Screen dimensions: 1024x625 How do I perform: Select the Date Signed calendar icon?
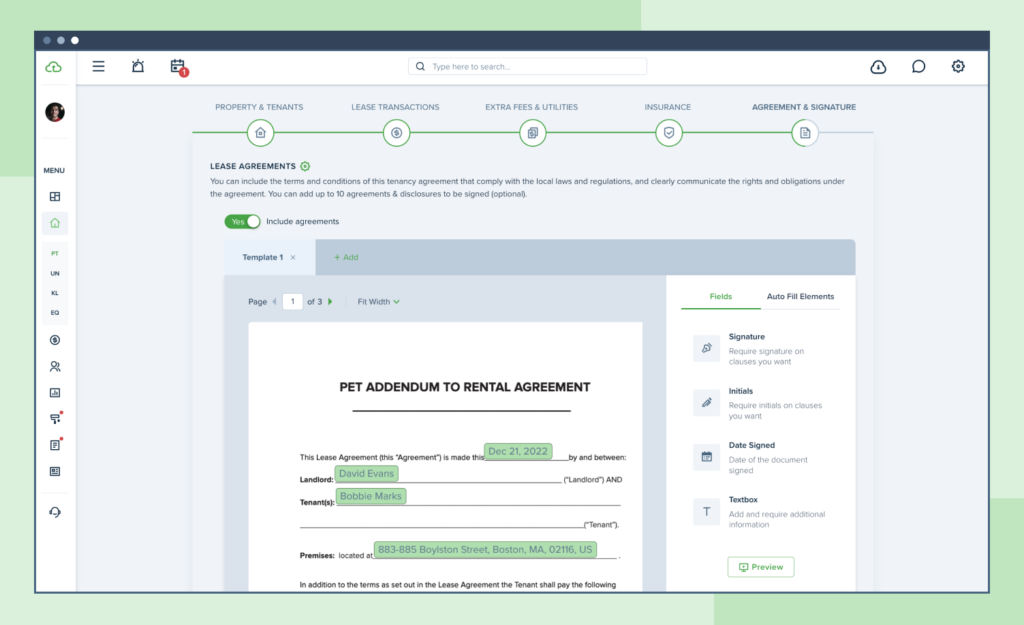coord(707,457)
